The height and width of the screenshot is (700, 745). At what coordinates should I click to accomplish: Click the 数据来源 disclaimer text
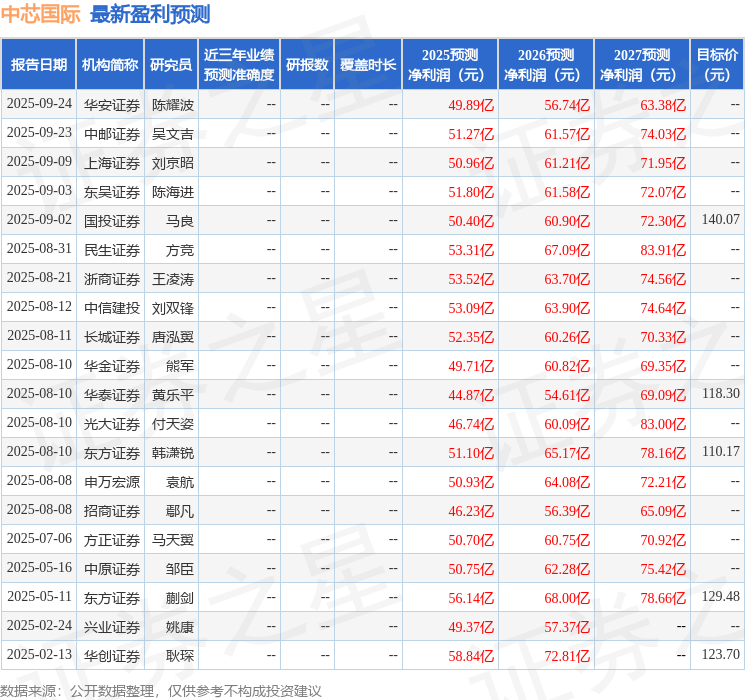click(x=161, y=690)
